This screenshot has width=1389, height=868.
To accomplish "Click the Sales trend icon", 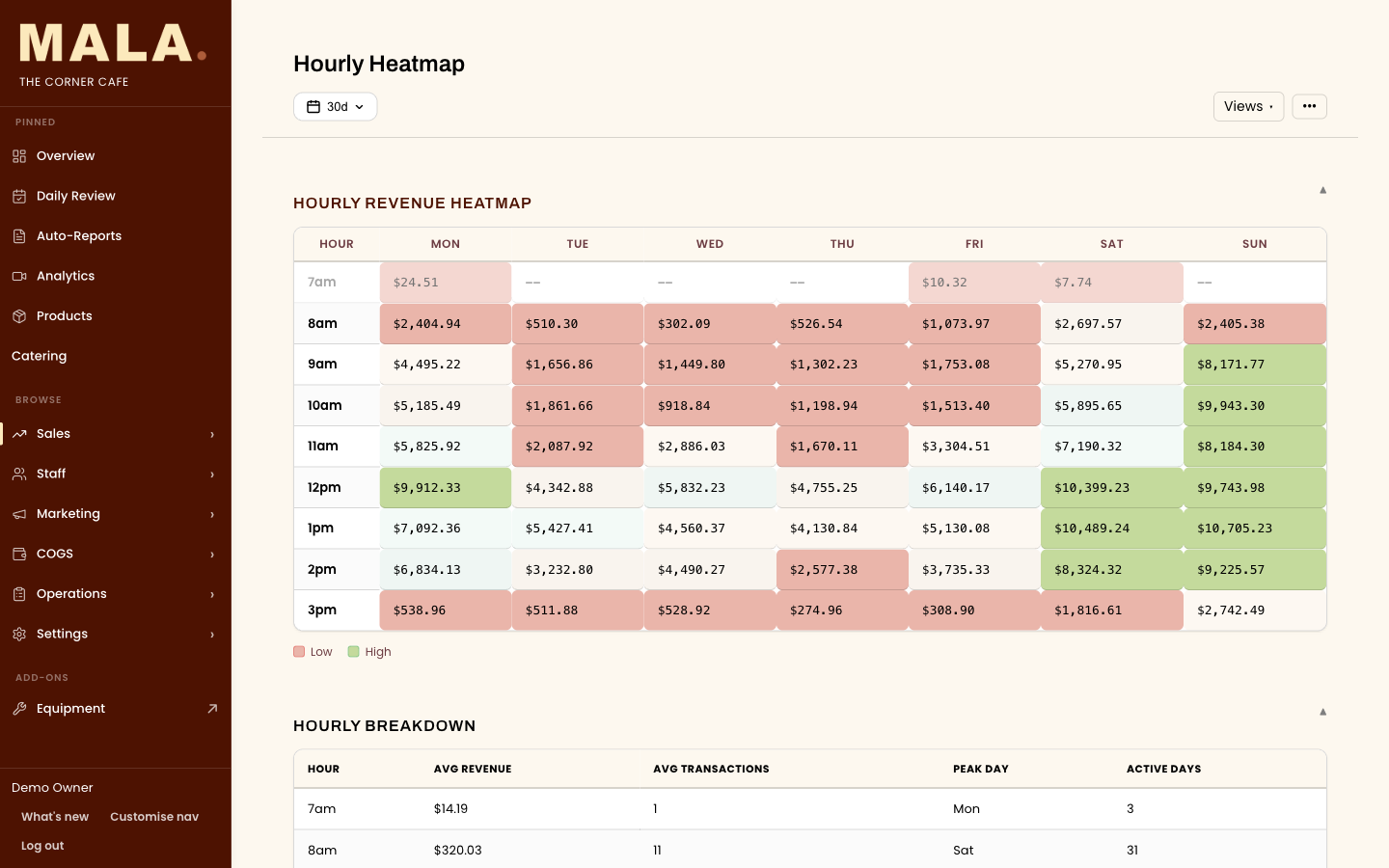I will [x=19, y=434].
